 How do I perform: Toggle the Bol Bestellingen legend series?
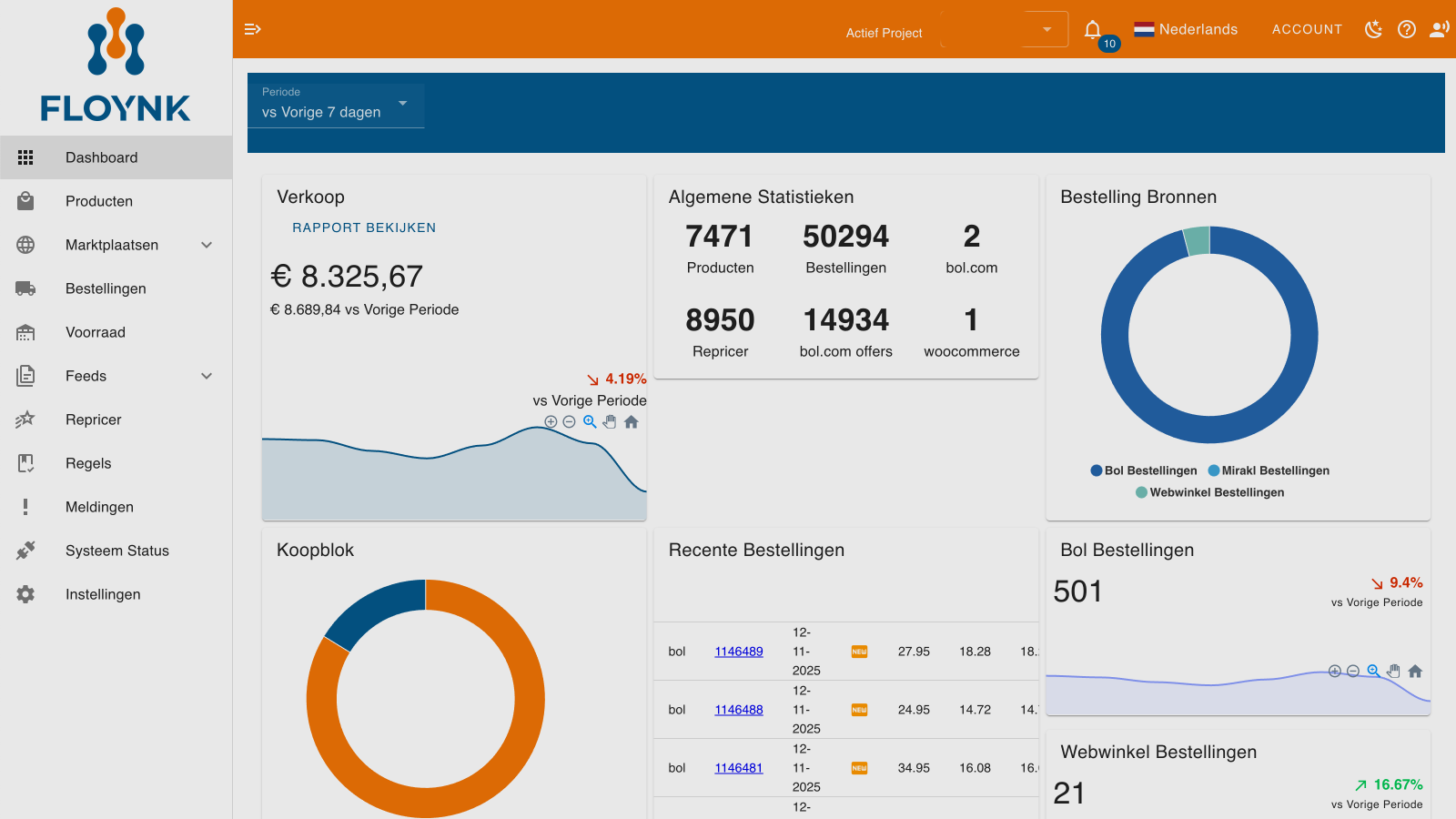coord(1144,470)
